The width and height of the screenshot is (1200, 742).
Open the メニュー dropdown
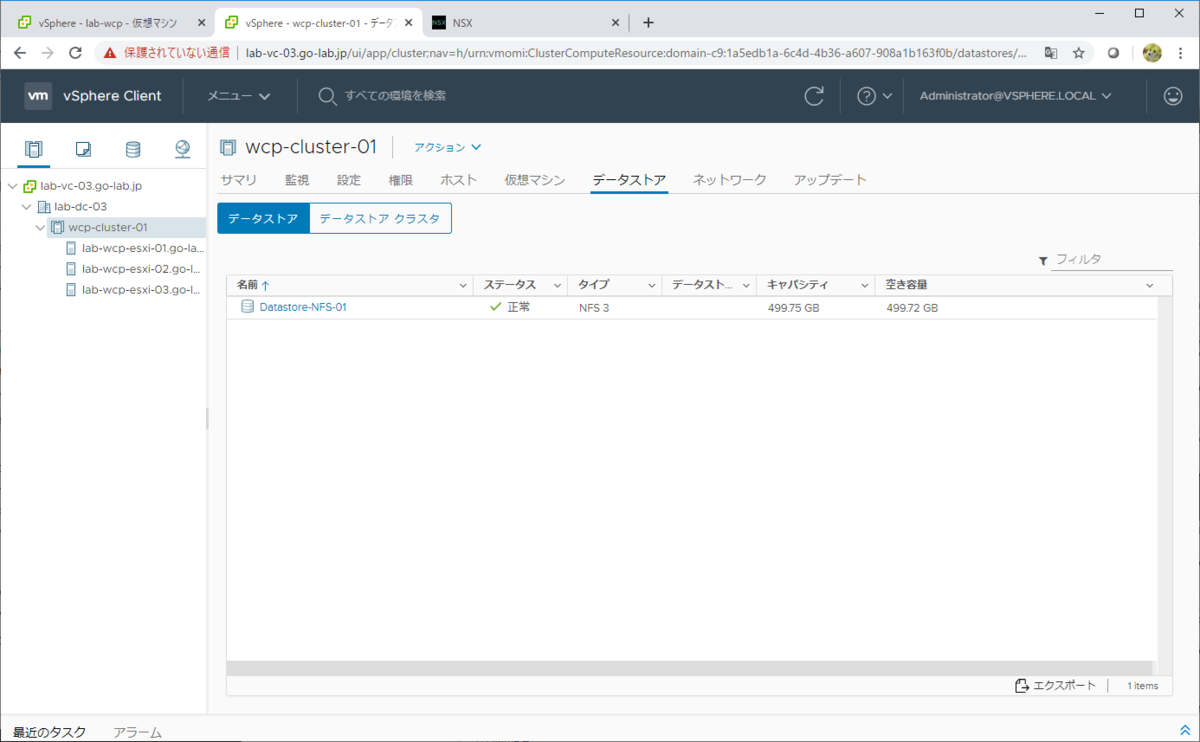click(x=239, y=96)
